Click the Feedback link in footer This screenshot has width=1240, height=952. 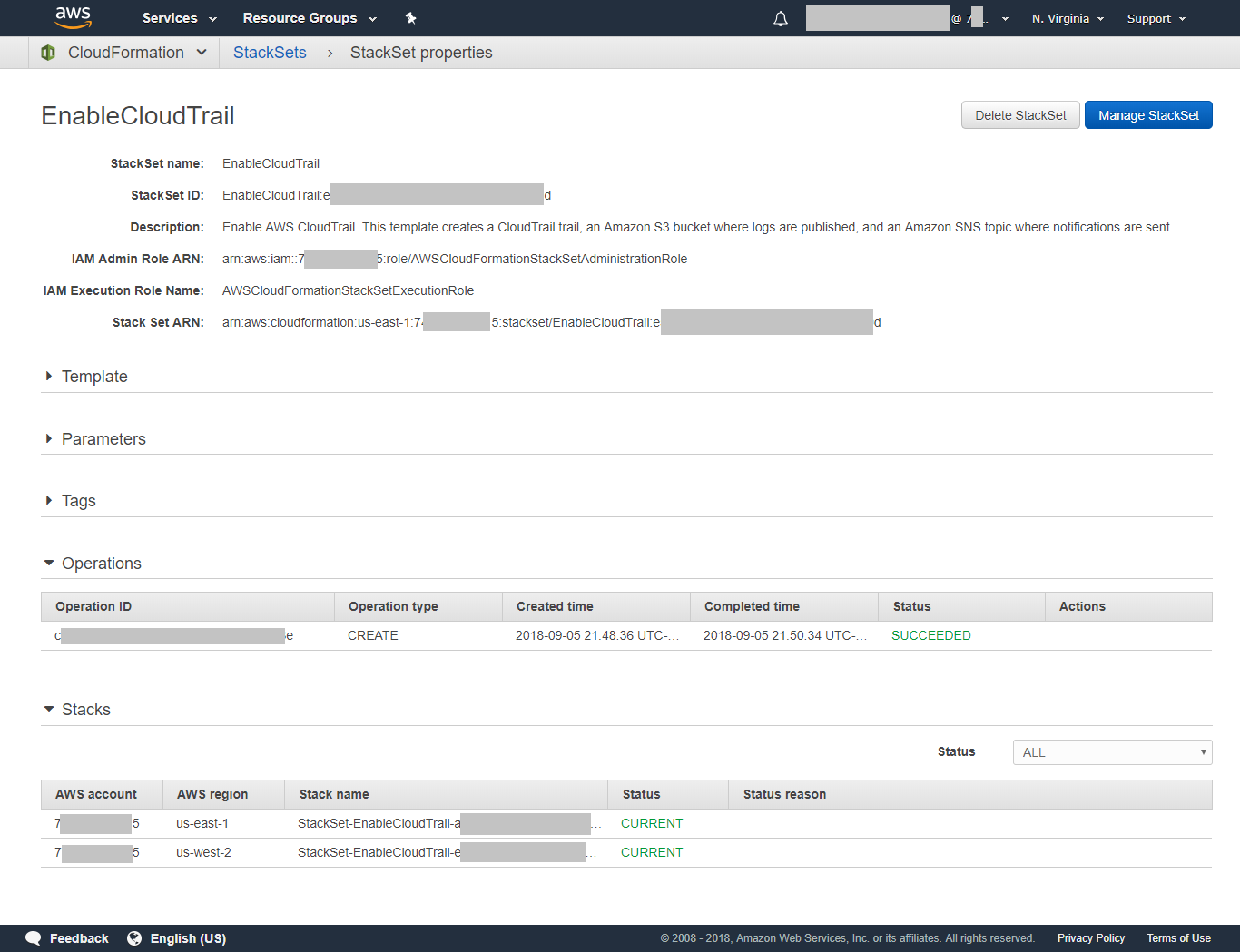click(x=79, y=938)
